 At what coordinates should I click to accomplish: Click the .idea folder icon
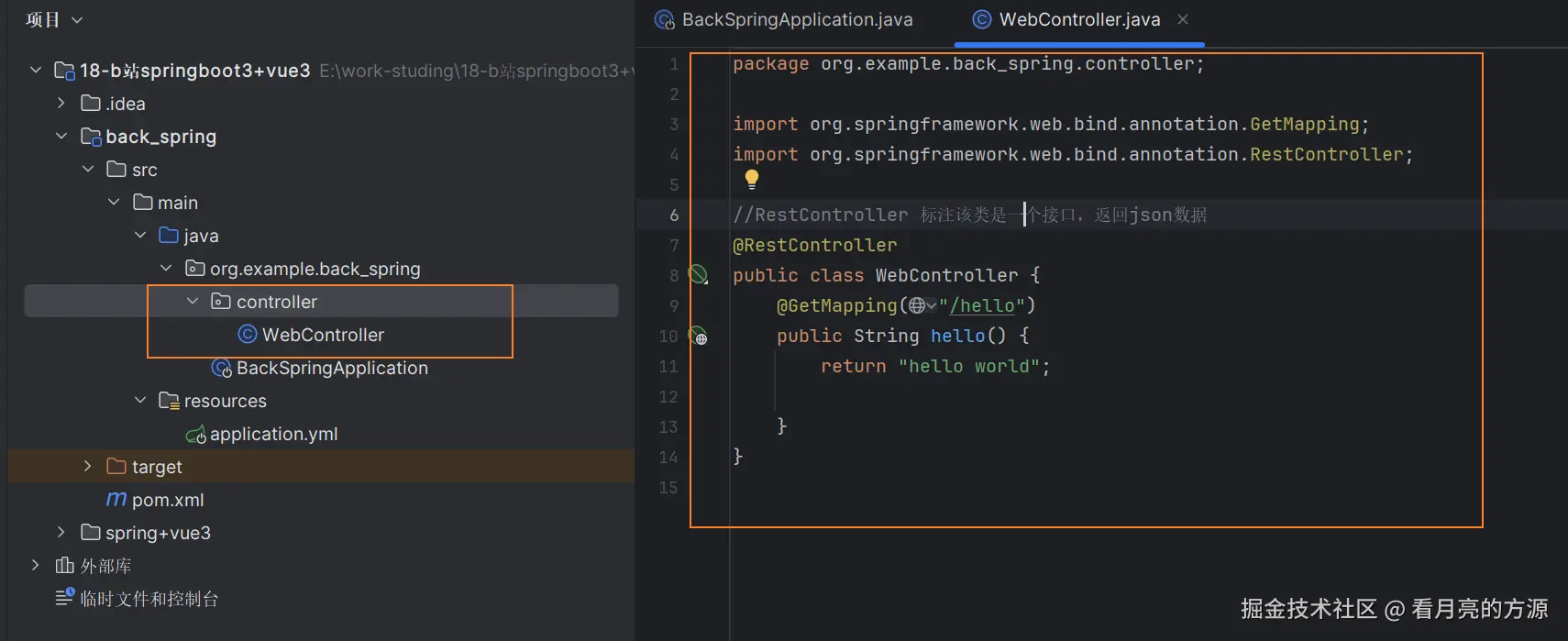coord(91,103)
